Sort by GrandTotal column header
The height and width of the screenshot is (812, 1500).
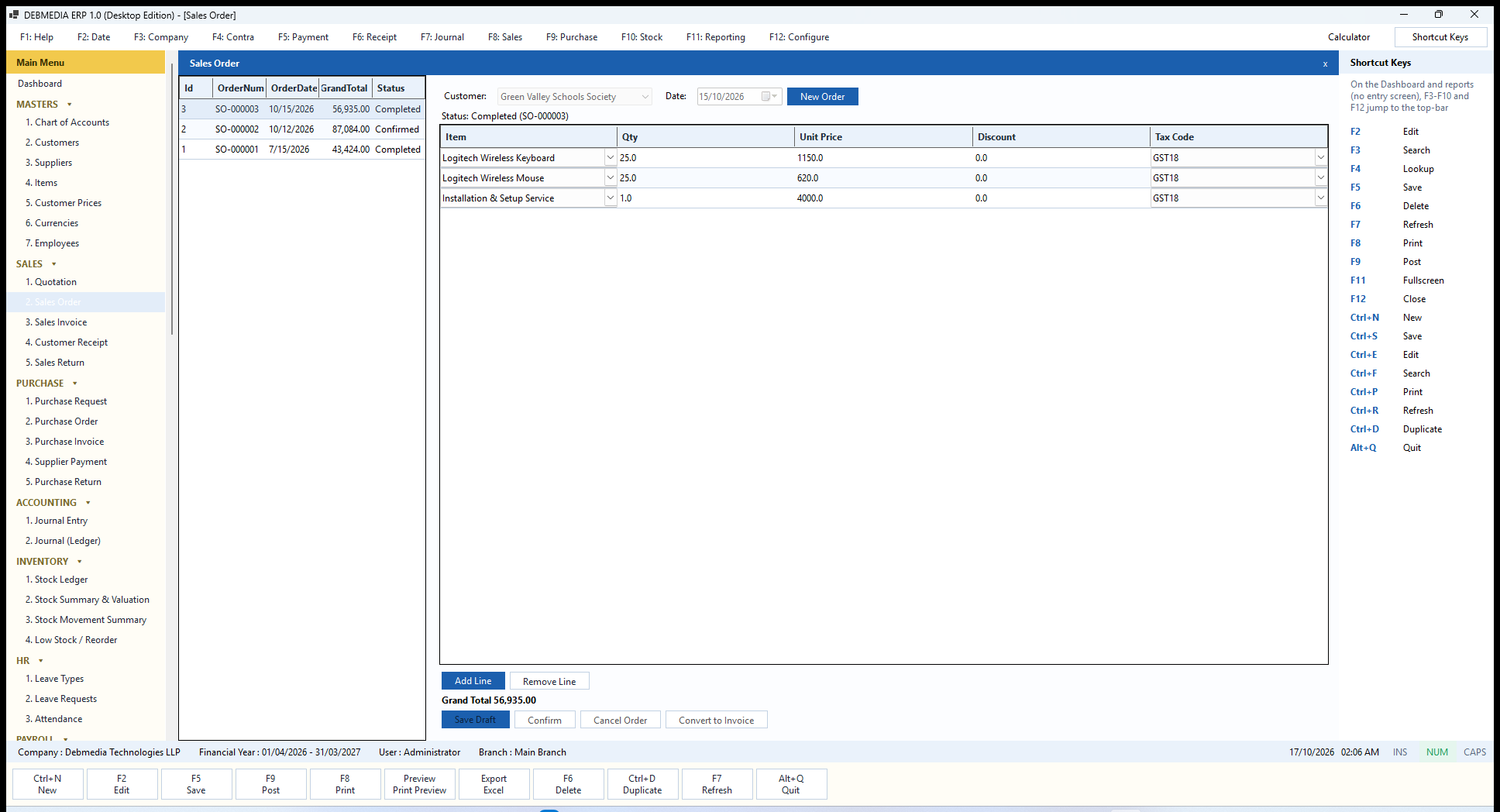click(344, 88)
